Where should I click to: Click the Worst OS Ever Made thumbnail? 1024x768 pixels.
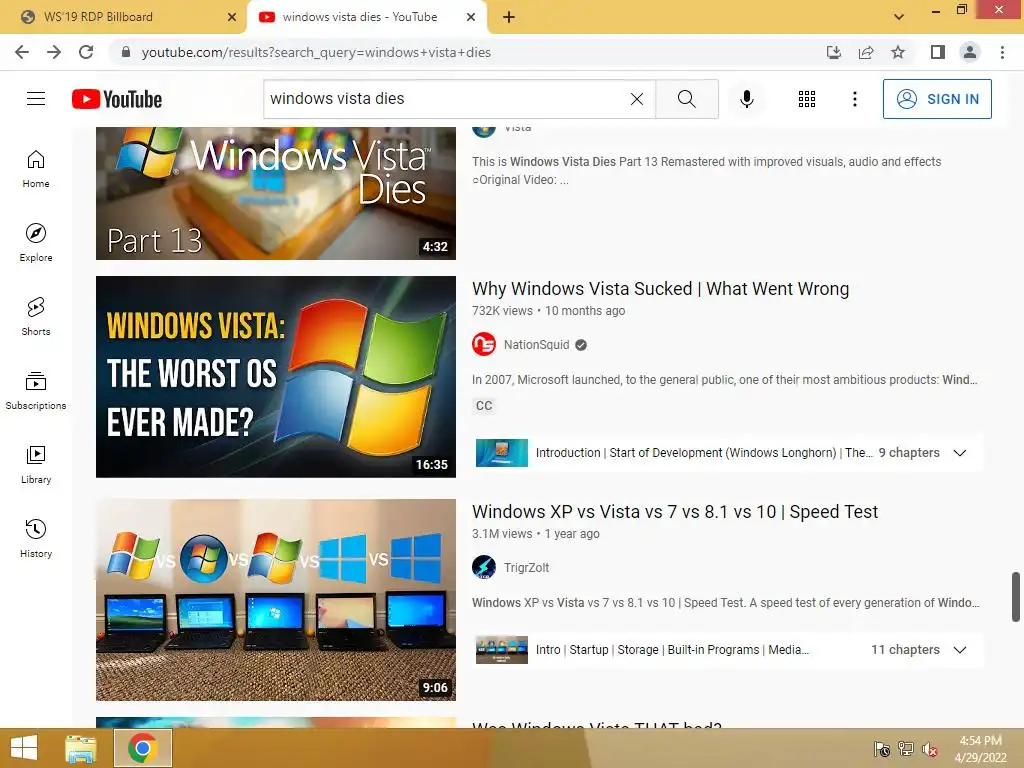tap(276, 377)
